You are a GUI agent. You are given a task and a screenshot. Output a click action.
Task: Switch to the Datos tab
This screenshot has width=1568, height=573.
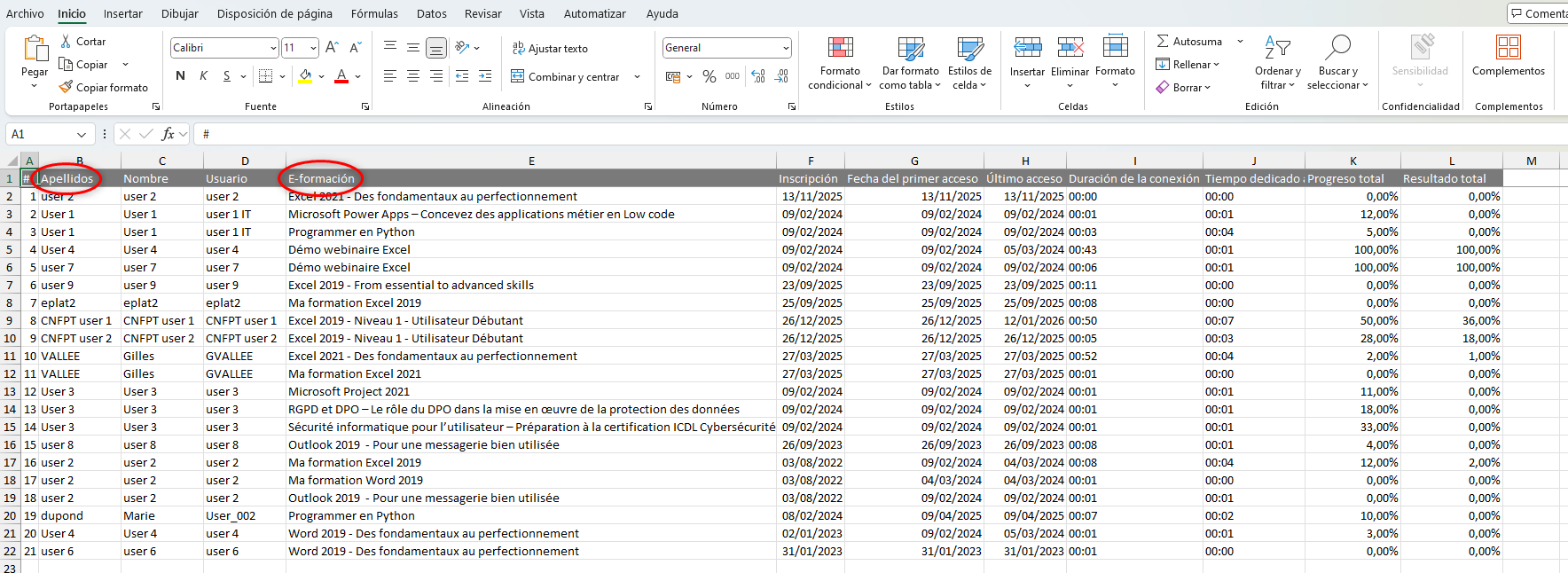pos(432,13)
